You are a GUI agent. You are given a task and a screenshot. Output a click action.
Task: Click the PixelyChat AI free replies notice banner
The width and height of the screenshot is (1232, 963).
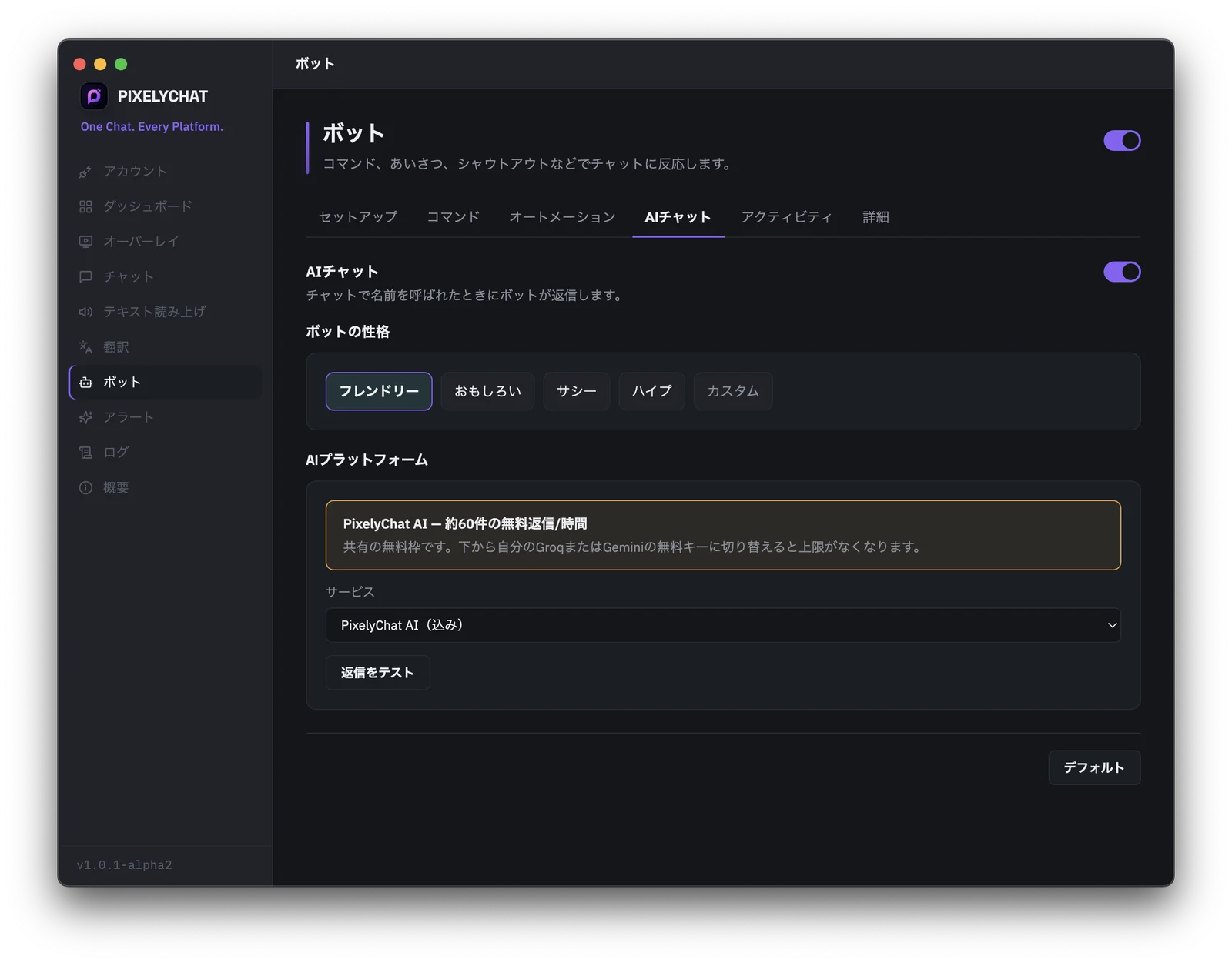click(x=723, y=535)
